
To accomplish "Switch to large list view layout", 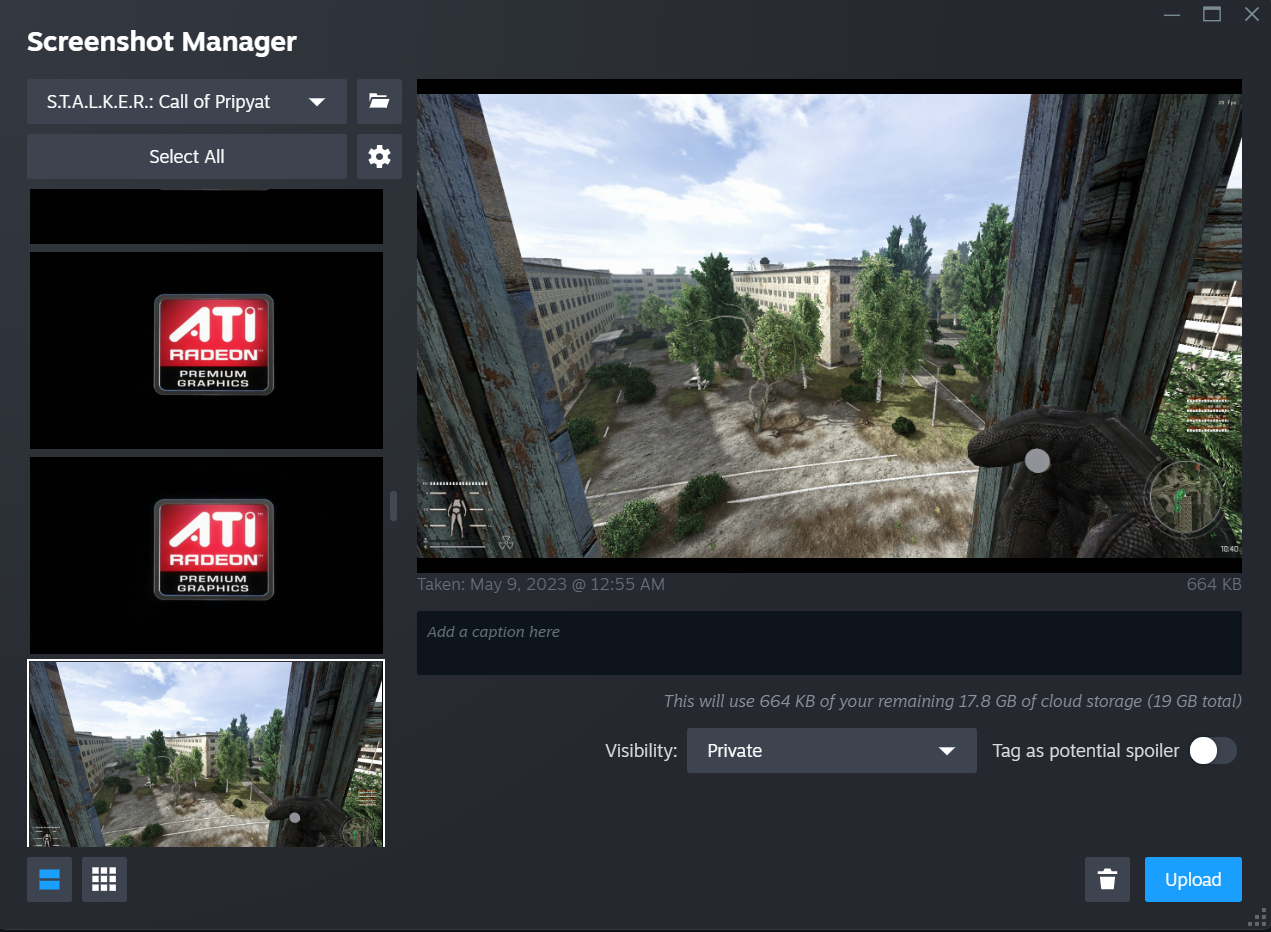I will point(49,880).
